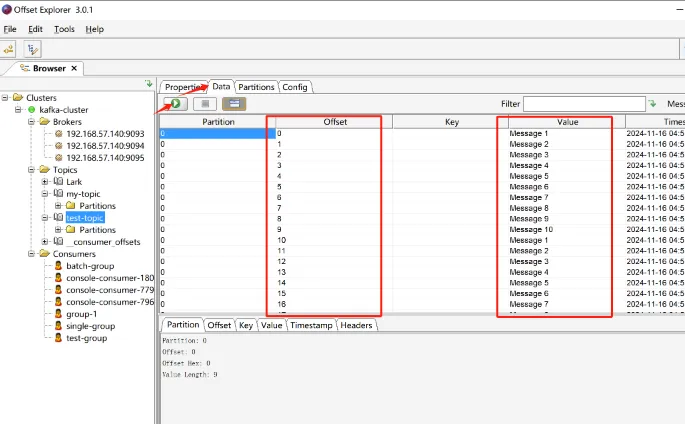Open the Timestamp detail tab

tap(311, 325)
